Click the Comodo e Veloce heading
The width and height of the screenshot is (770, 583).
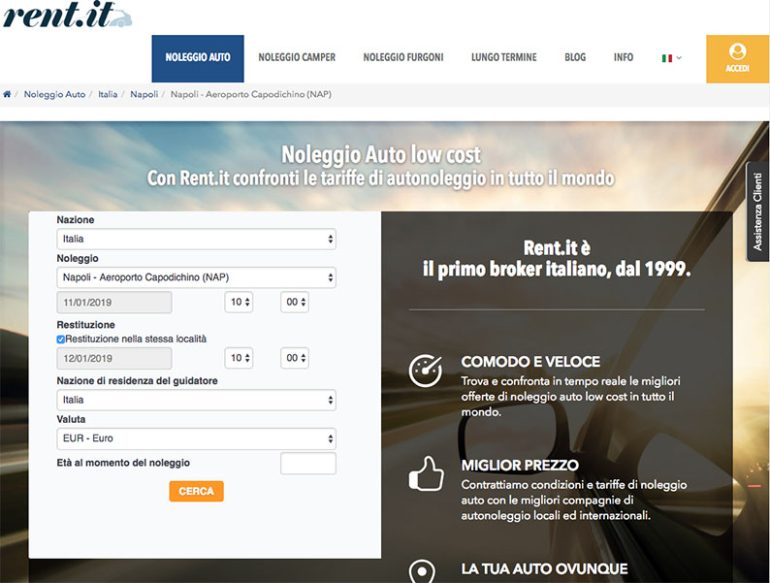coord(530,362)
